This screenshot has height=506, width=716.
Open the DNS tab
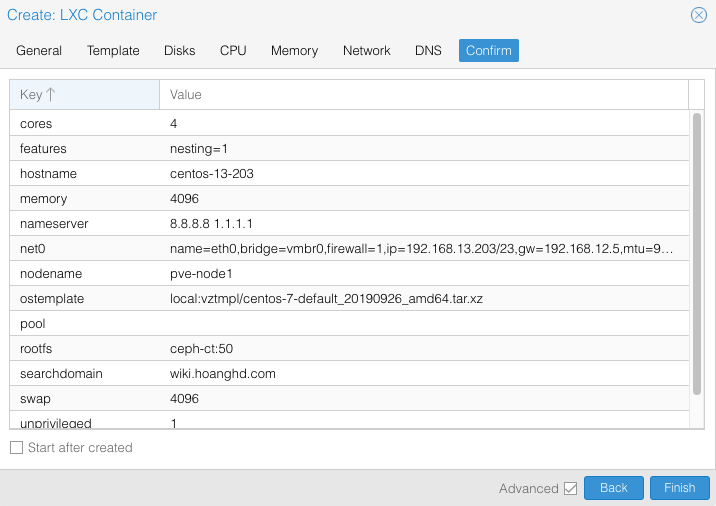pos(428,50)
